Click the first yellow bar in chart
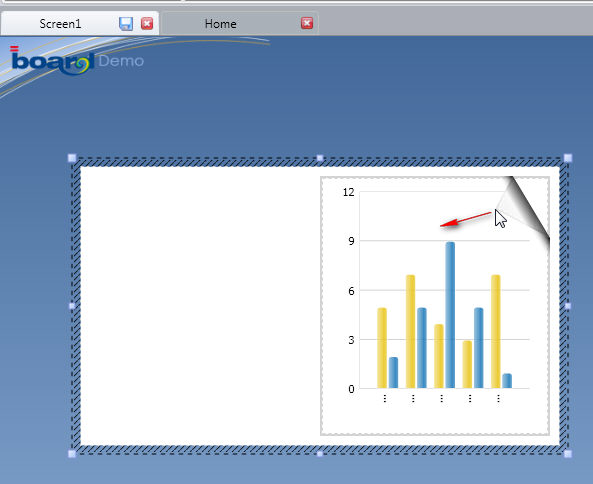 (x=382, y=348)
